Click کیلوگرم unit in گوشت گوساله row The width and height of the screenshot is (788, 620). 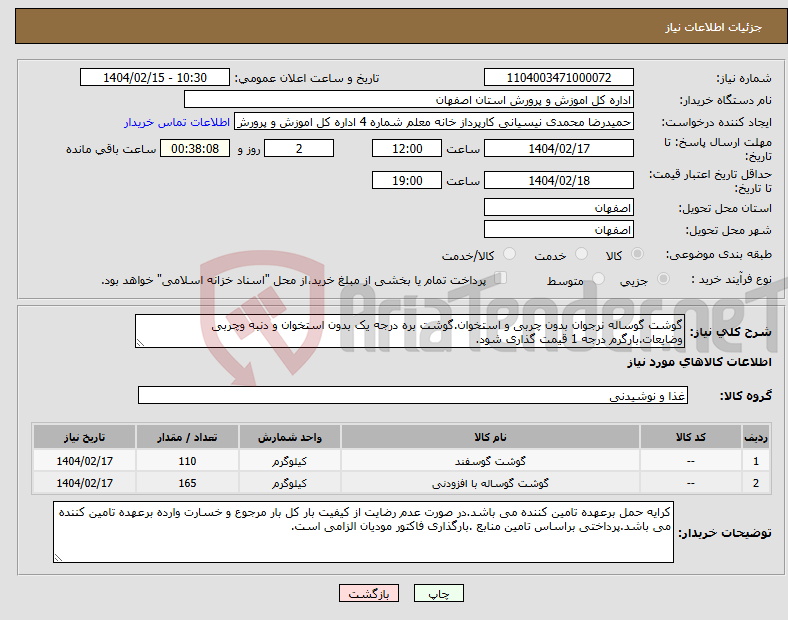[289, 483]
